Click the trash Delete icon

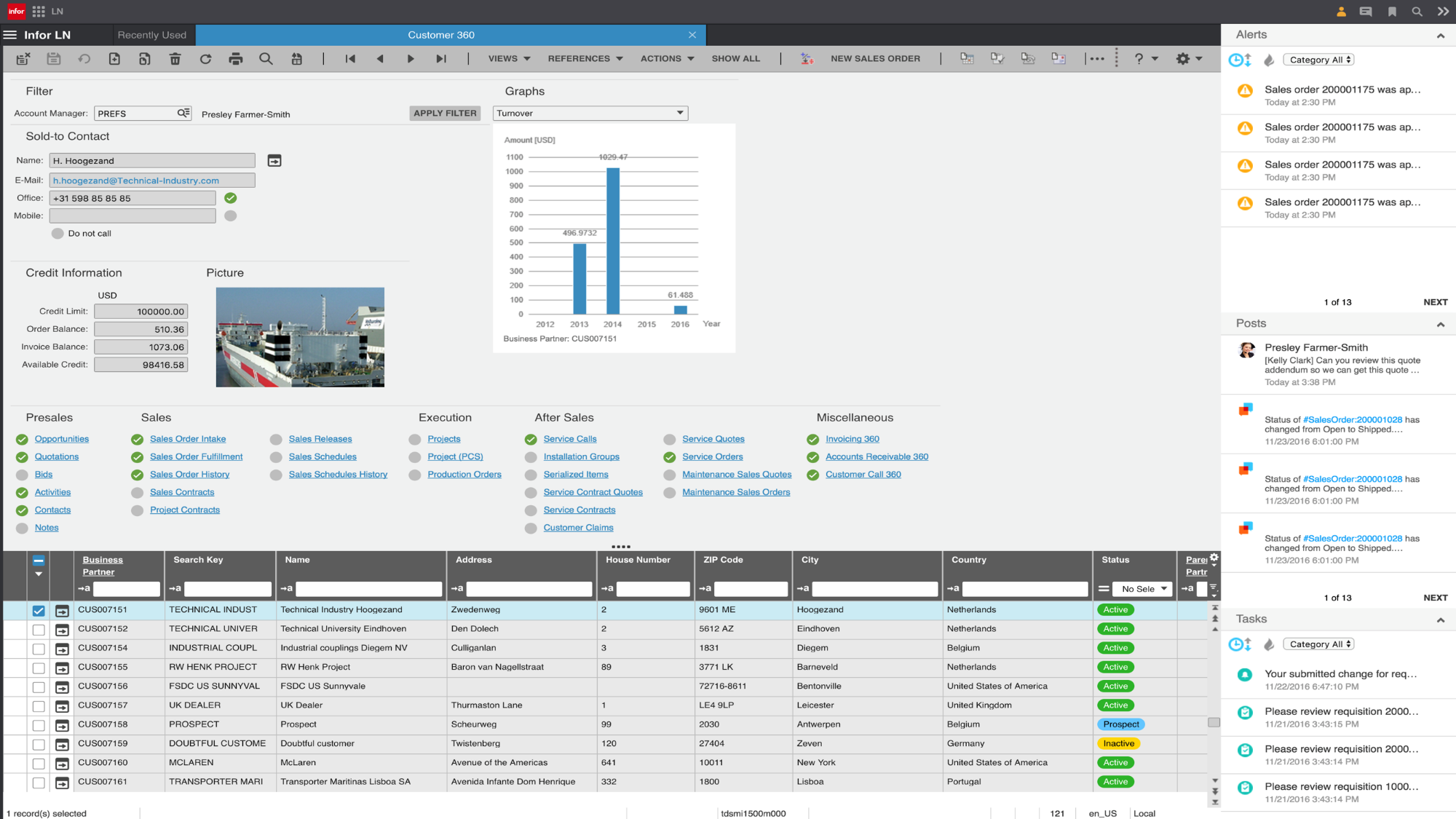tap(175, 59)
